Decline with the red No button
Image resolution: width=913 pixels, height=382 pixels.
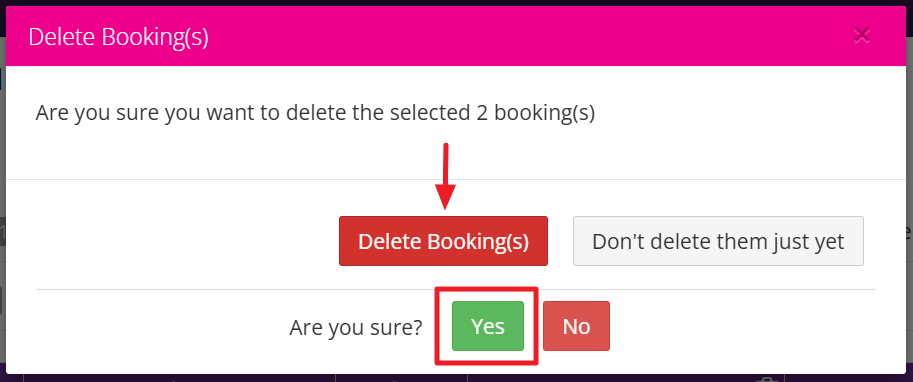pos(576,326)
